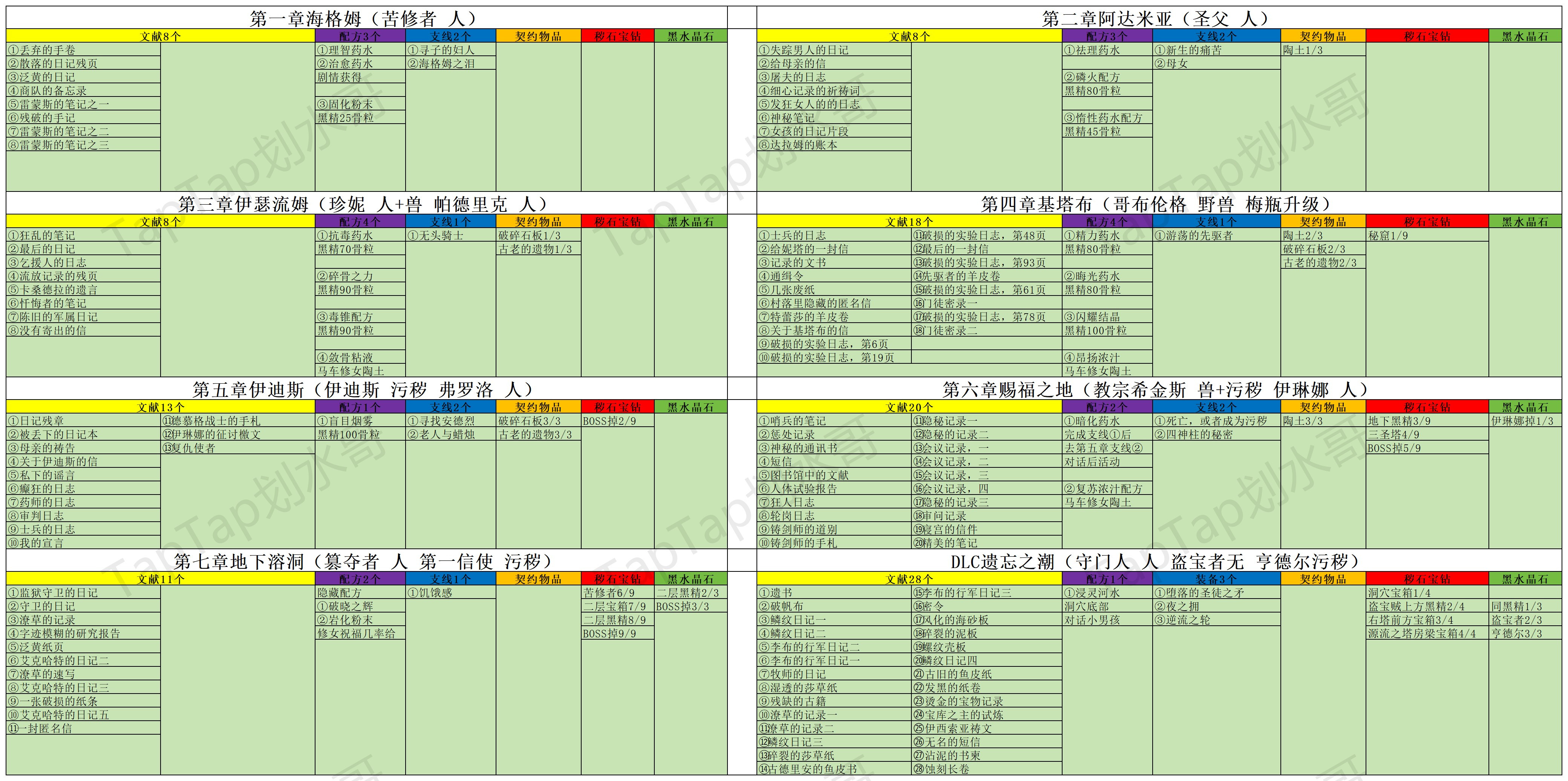Click the cell ②四神柱的秘密
1568x781 pixels.
tap(1217, 435)
